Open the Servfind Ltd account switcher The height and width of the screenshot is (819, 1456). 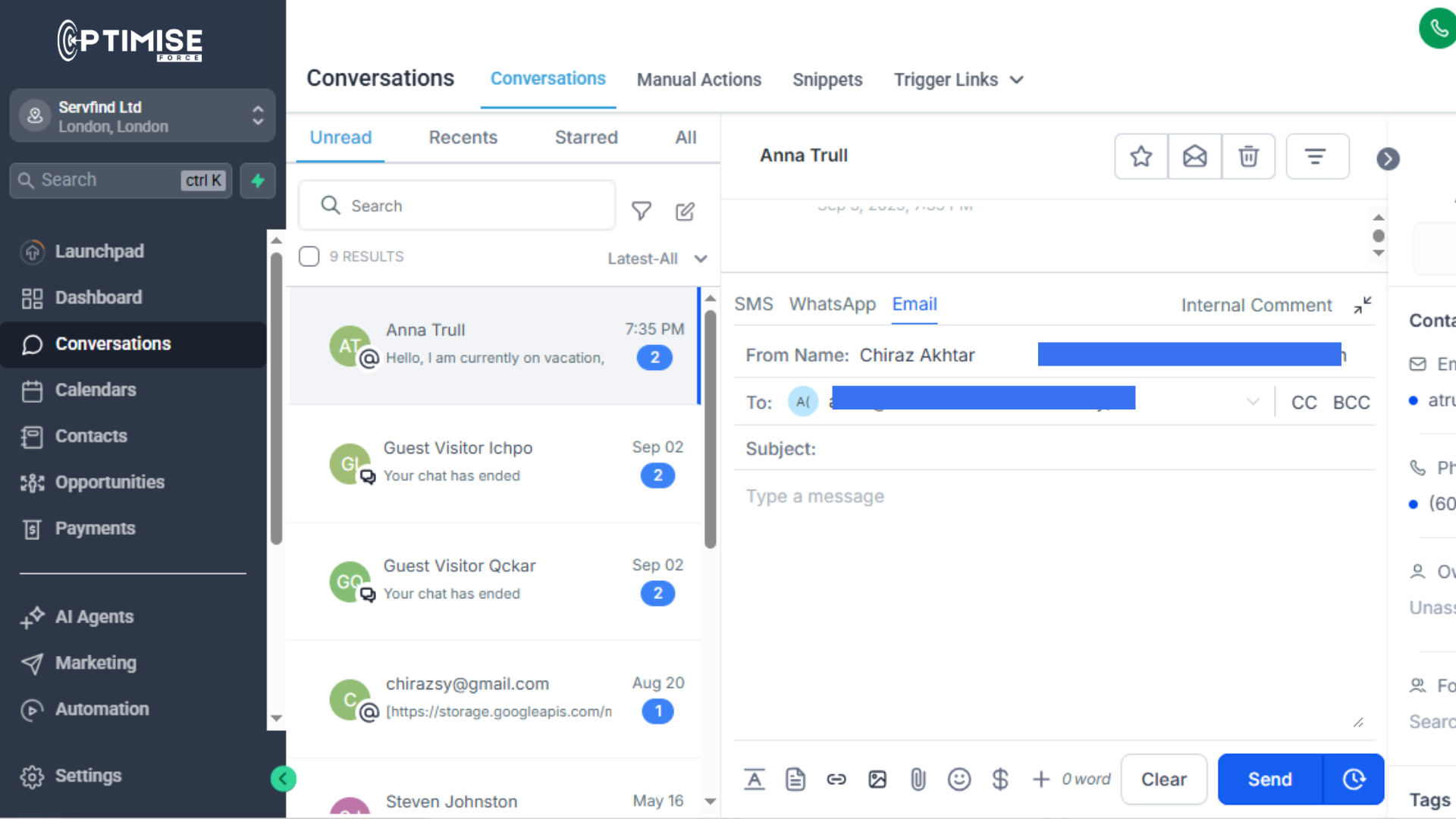point(143,116)
